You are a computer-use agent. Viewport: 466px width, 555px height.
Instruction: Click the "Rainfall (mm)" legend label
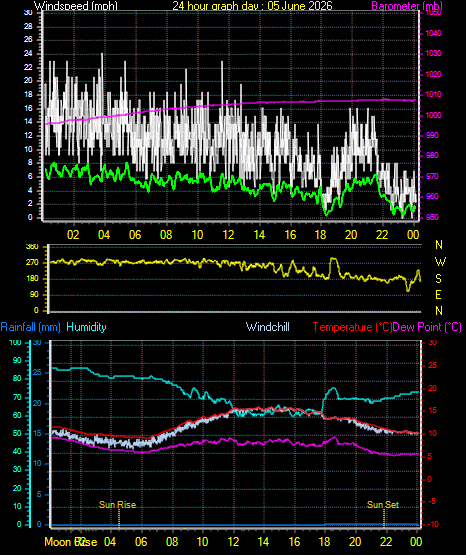tap(30, 327)
